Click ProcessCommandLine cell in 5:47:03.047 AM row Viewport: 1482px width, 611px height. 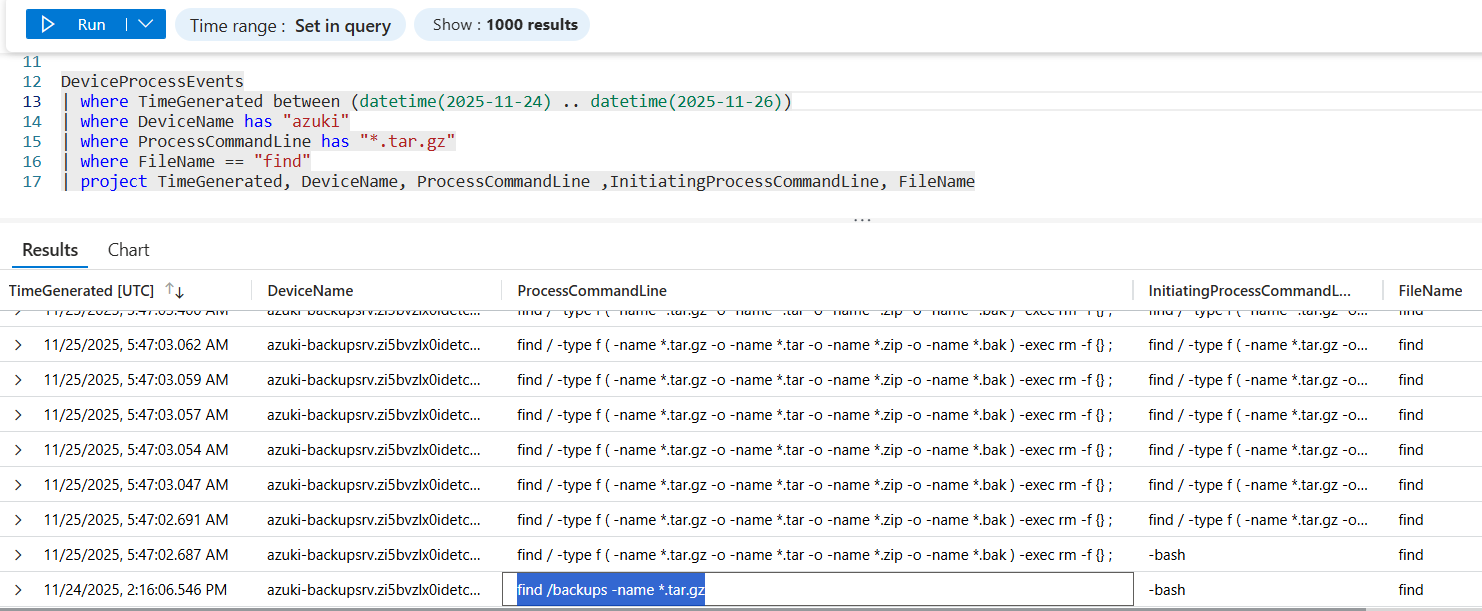[815, 485]
